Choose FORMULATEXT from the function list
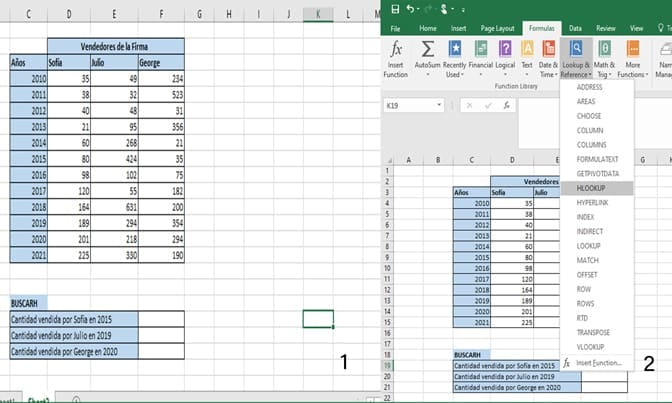Viewport: 672px width, 403px height. coord(597,159)
